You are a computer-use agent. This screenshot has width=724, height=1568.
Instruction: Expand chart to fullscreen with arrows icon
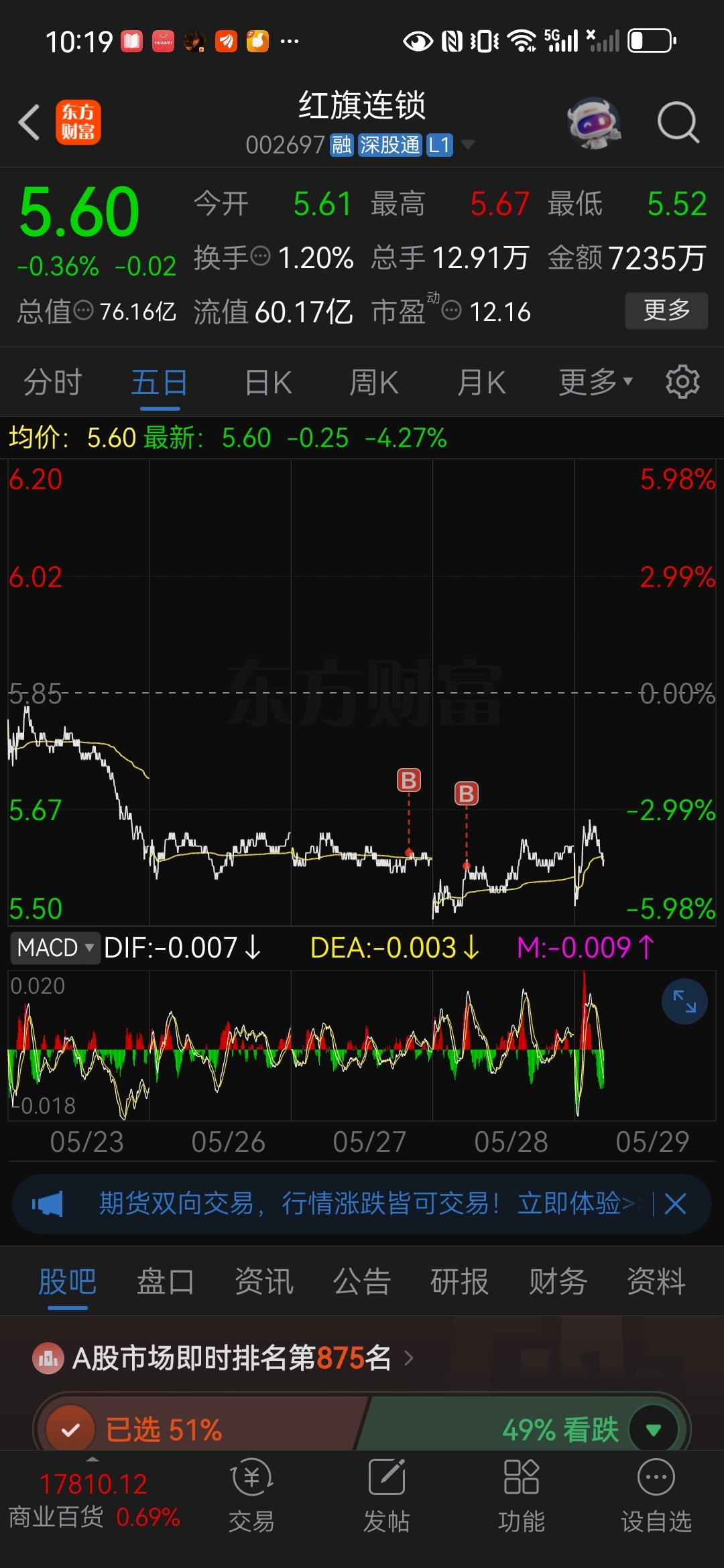point(684,1002)
